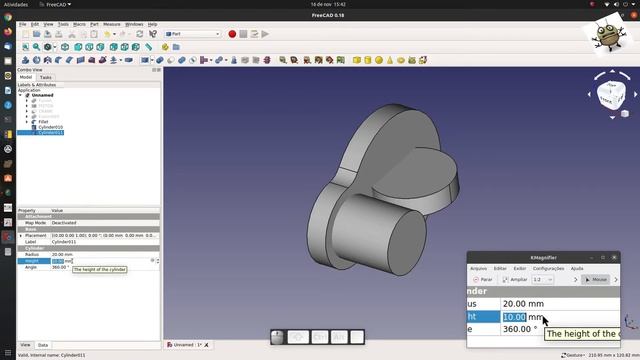Create a torus primitive icon
The image size is (640, 360).
click(x=401, y=60)
